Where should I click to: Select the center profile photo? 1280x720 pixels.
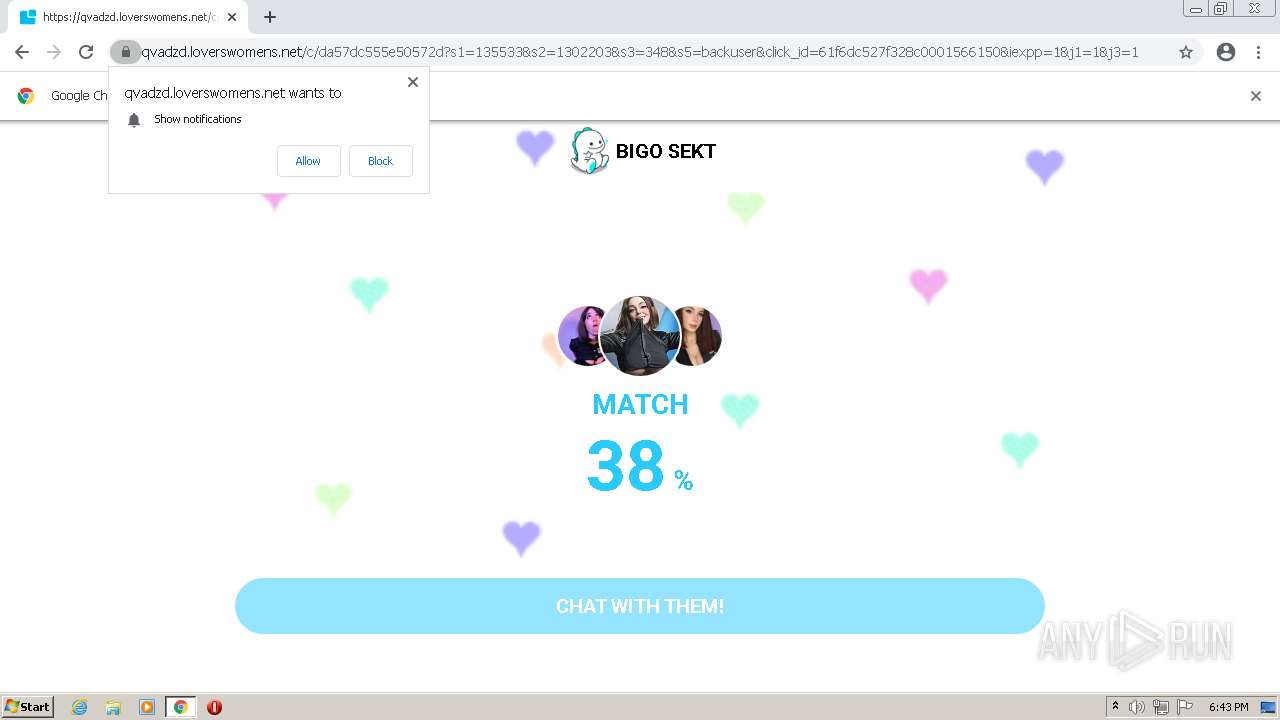(639, 336)
